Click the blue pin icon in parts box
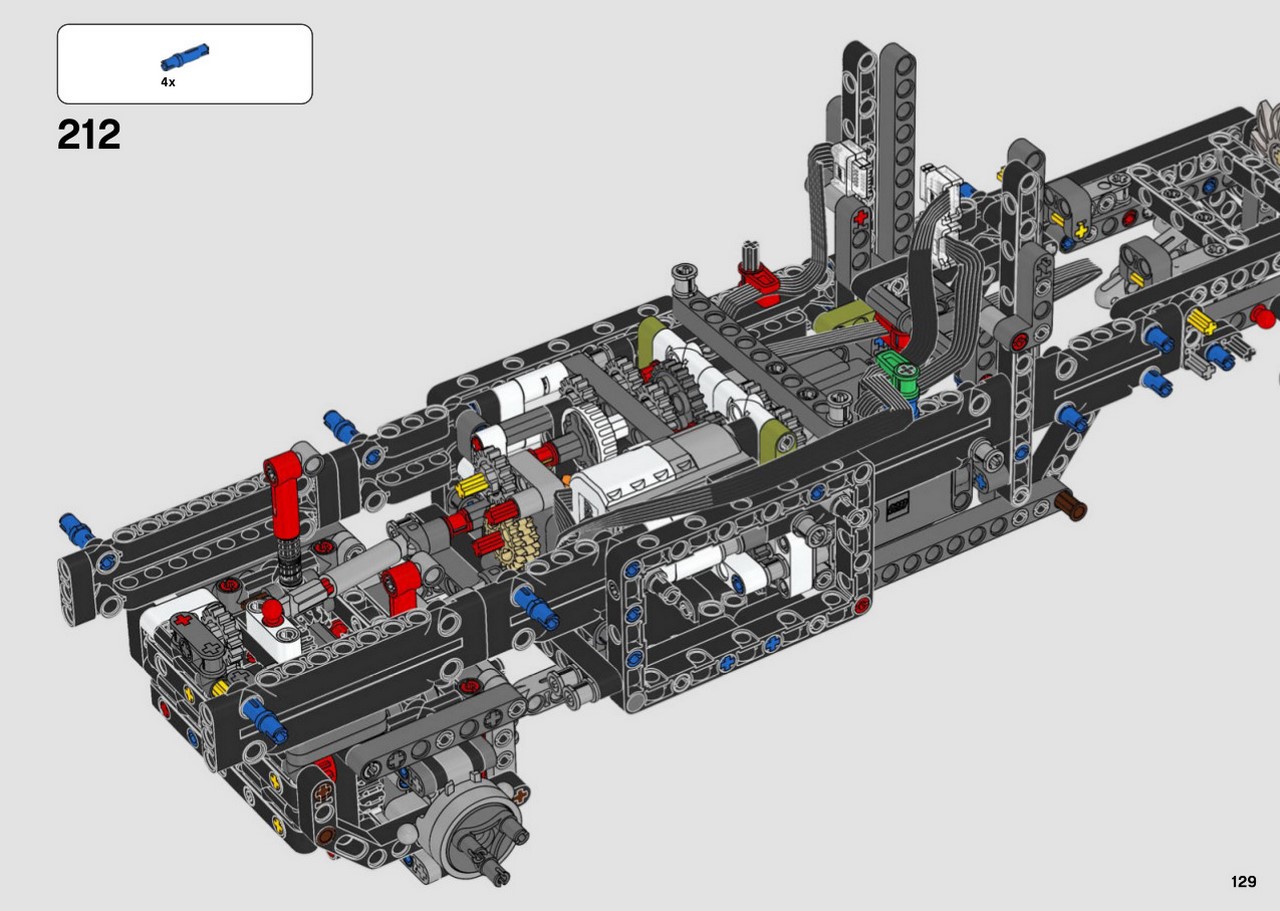The image size is (1280, 911). pos(185,57)
